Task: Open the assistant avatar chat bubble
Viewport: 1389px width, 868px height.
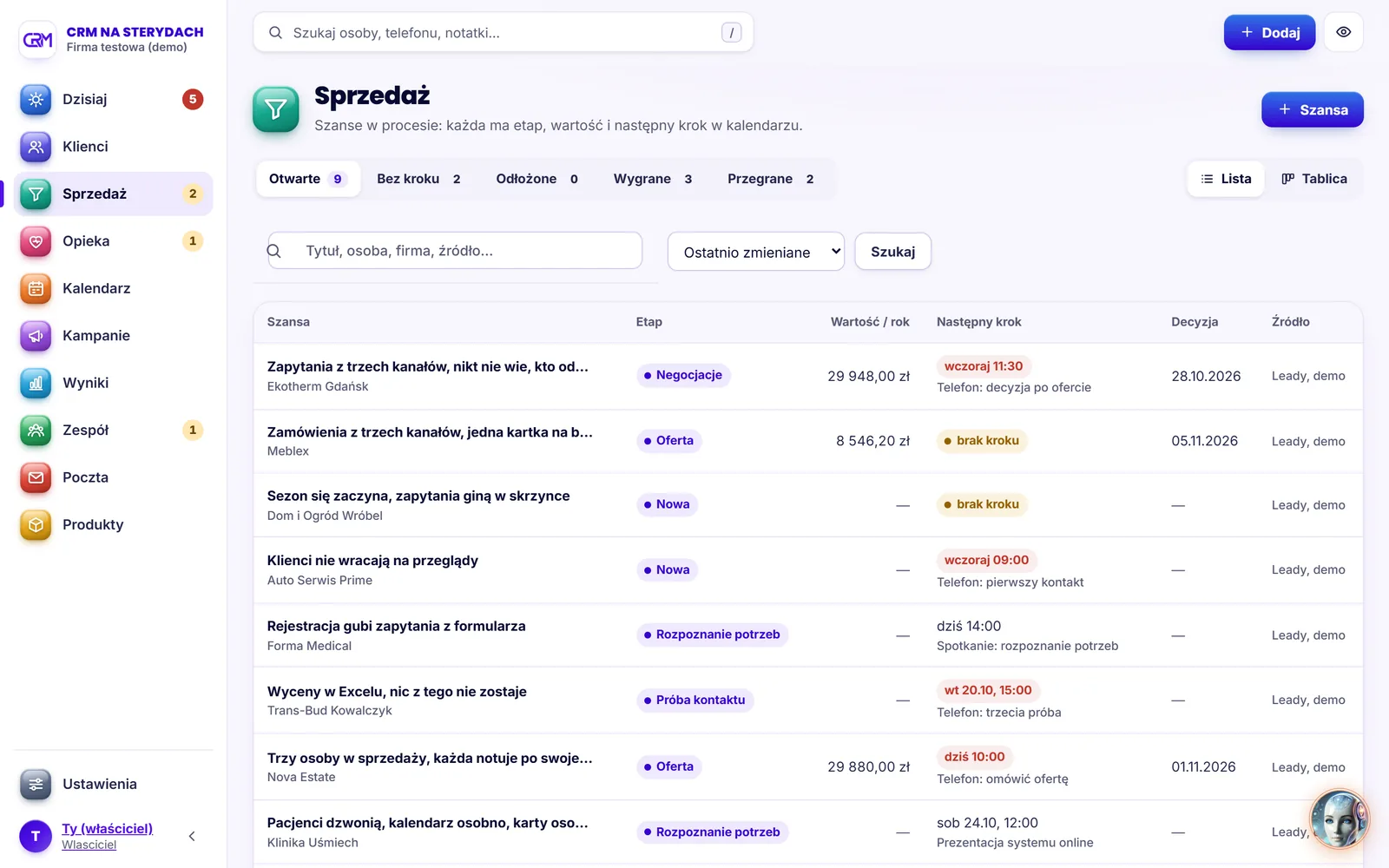Action: tap(1340, 819)
